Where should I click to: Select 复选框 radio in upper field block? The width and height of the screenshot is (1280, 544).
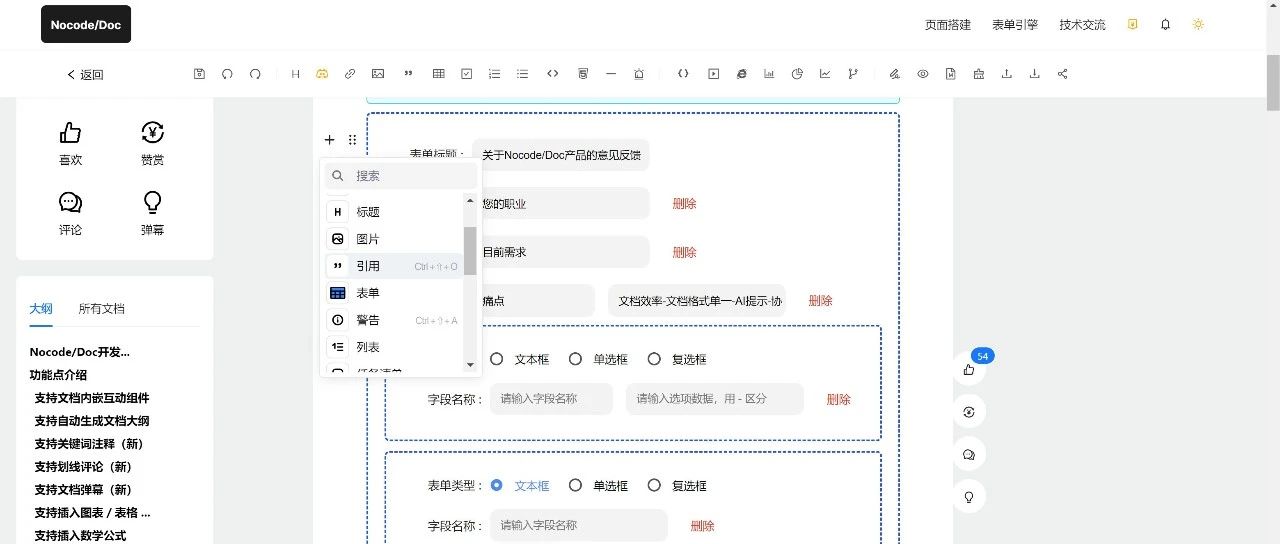[x=654, y=359]
